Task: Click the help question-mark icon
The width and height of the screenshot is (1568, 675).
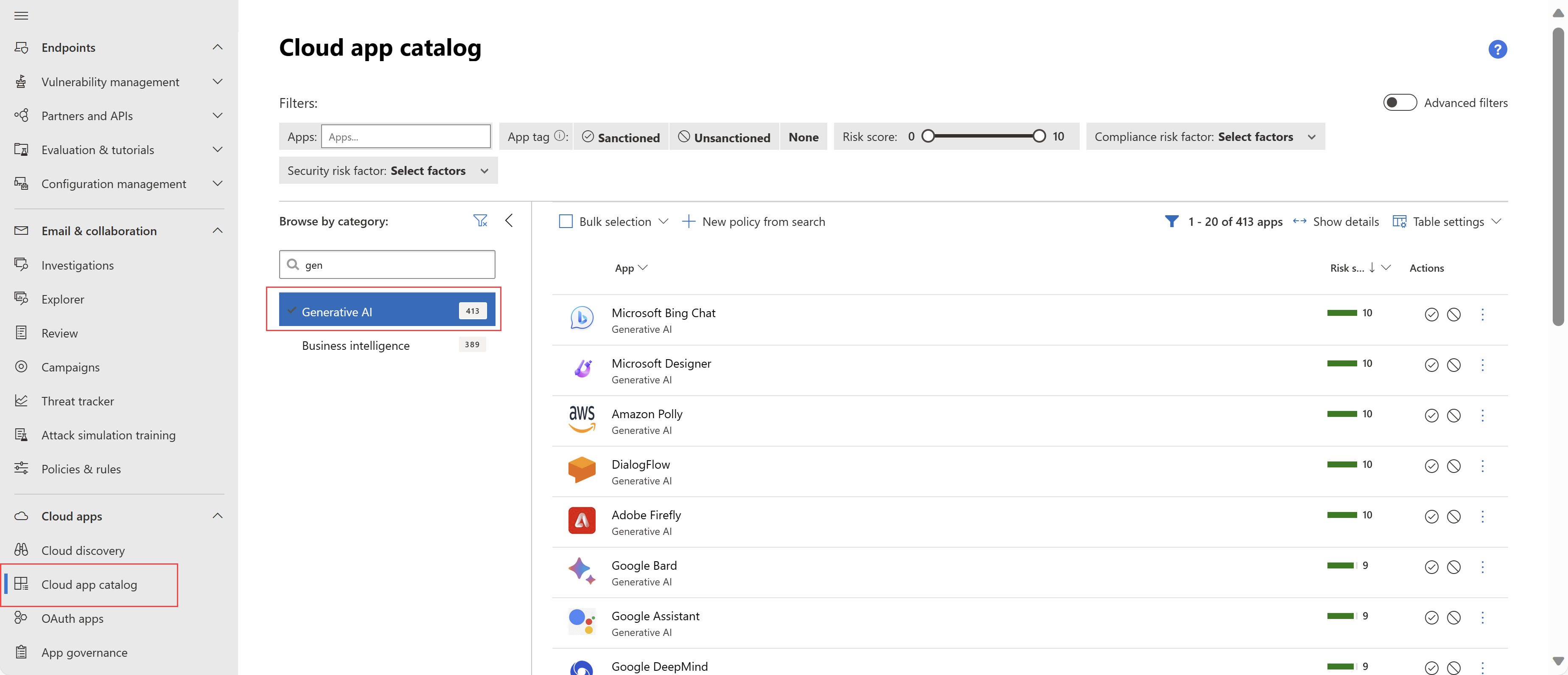Action: pyautogui.click(x=1498, y=49)
